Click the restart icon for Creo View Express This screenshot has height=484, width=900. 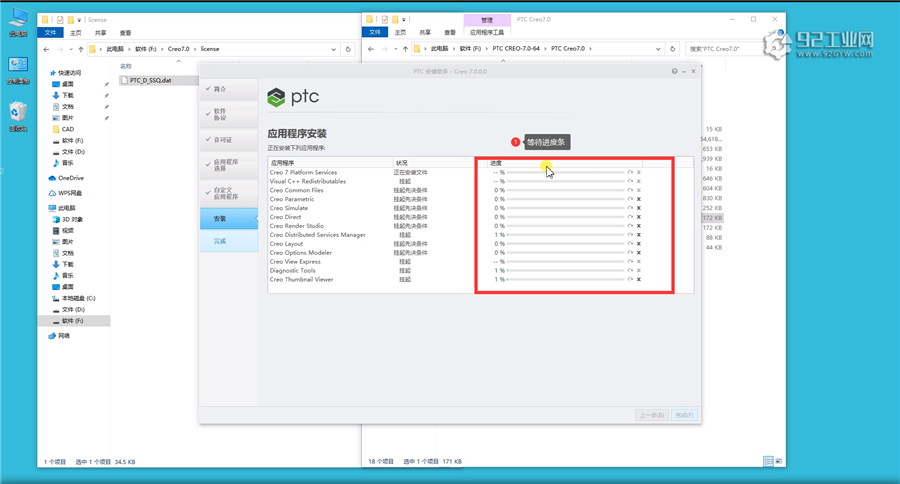[x=630, y=261]
